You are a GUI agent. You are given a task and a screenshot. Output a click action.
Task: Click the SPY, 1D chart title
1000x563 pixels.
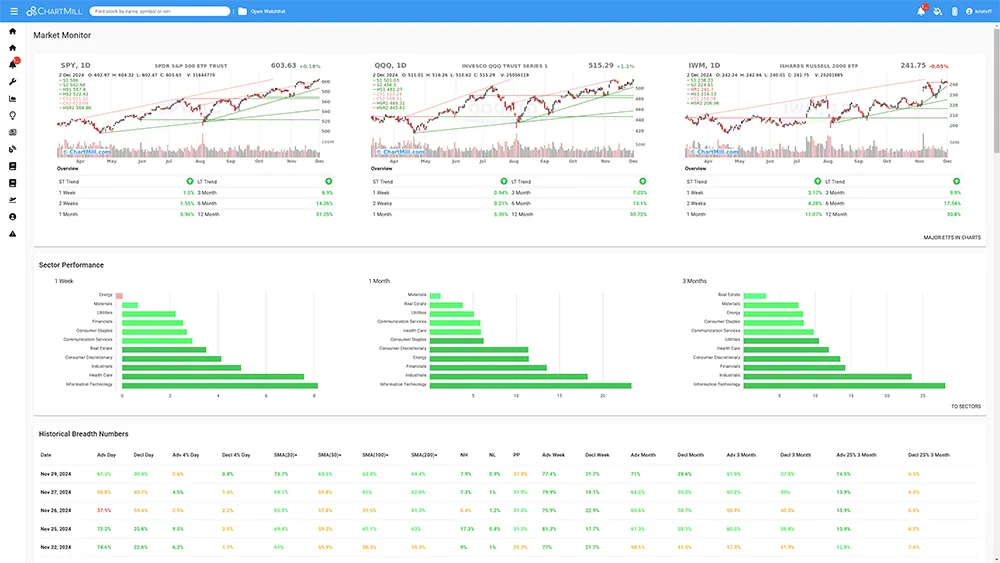pos(75,65)
